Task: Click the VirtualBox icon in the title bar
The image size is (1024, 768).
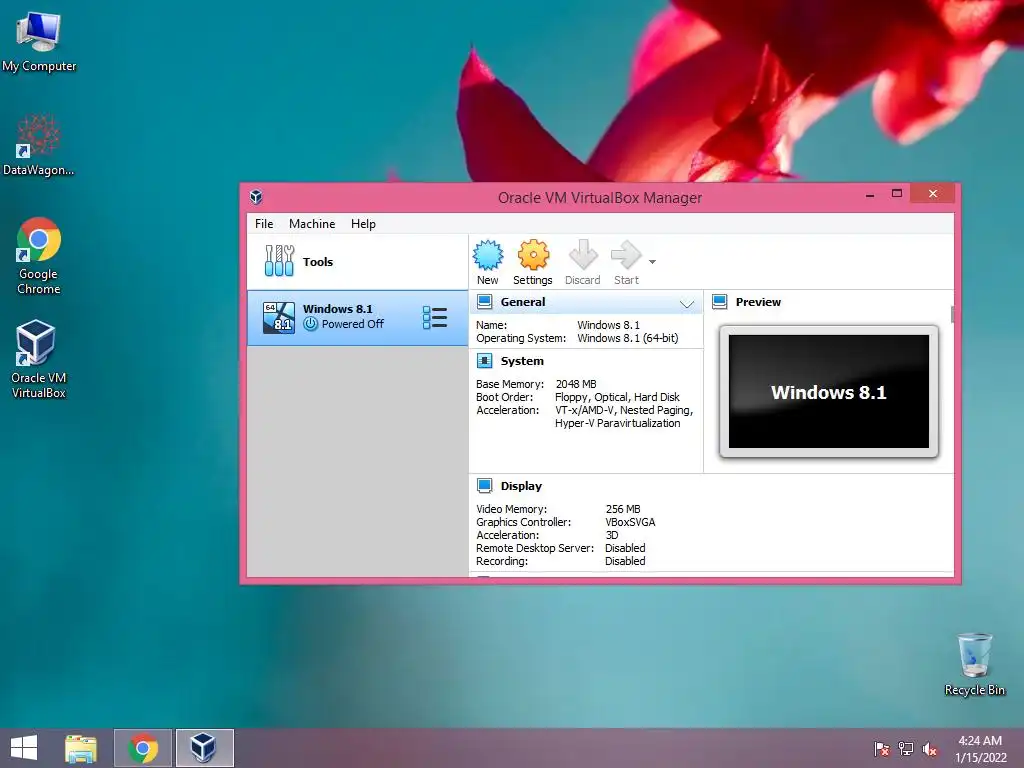Action: (256, 197)
